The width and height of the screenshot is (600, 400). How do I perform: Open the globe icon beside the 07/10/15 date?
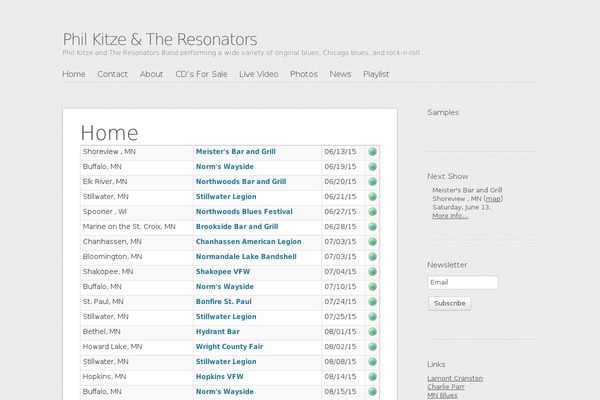pyautogui.click(x=372, y=287)
